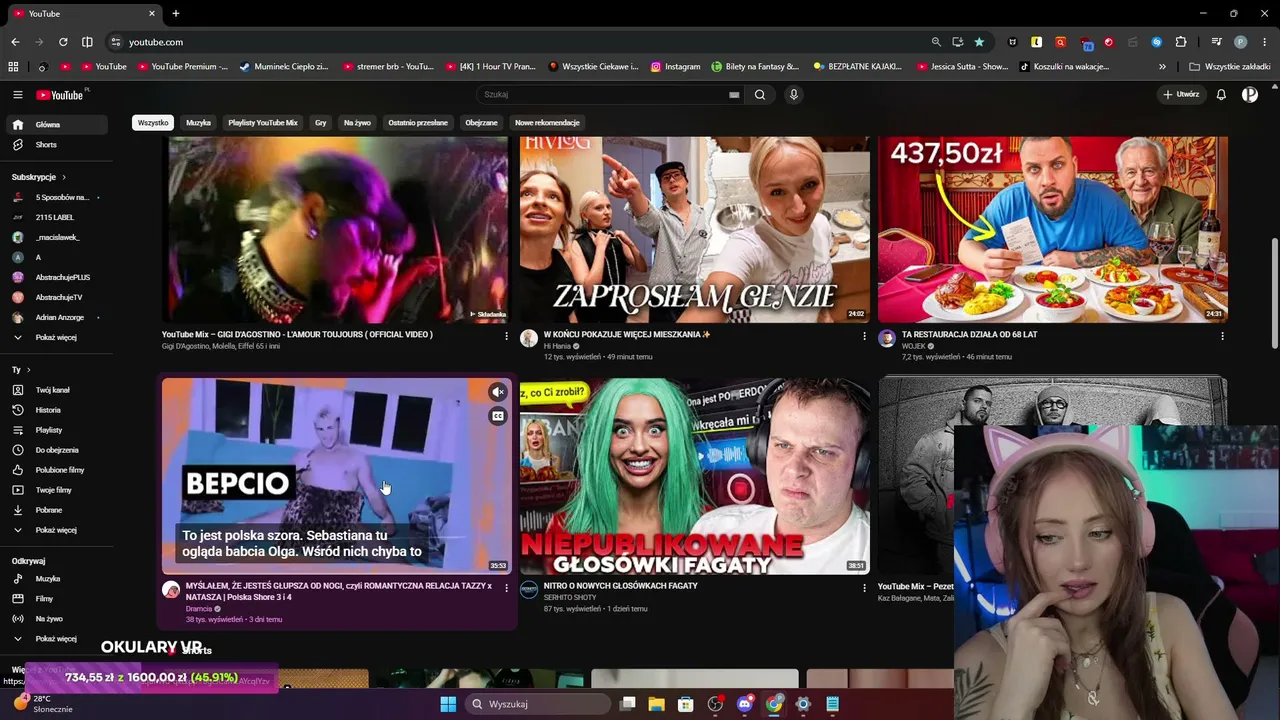Select the Obejrzane filter chip
This screenshot has height=720, width=1280.
pyautogui.click(x=481, y=123)
